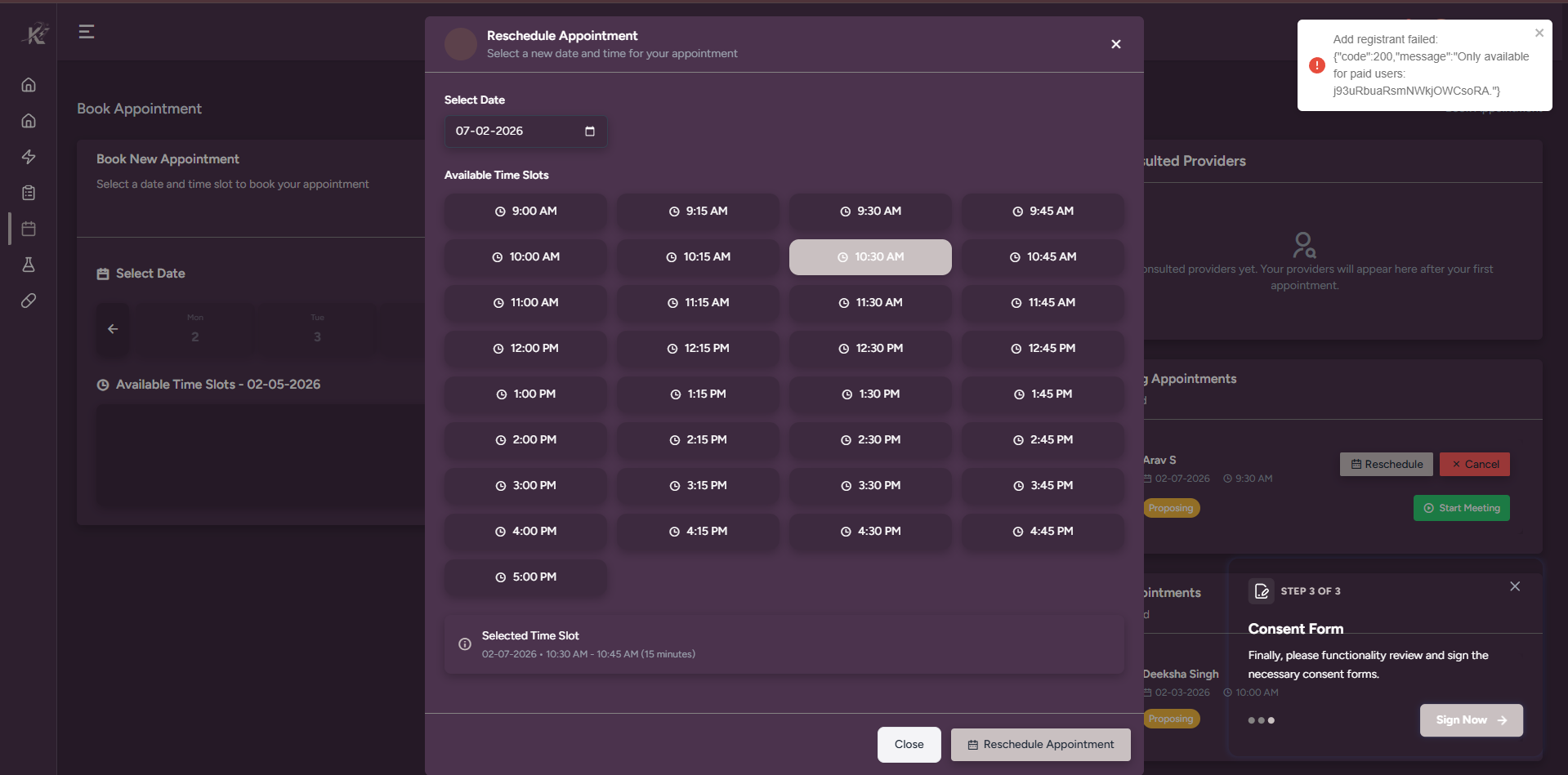Open the clipboard sidebar icon
Screen dimensions: 1568x775
29,193
